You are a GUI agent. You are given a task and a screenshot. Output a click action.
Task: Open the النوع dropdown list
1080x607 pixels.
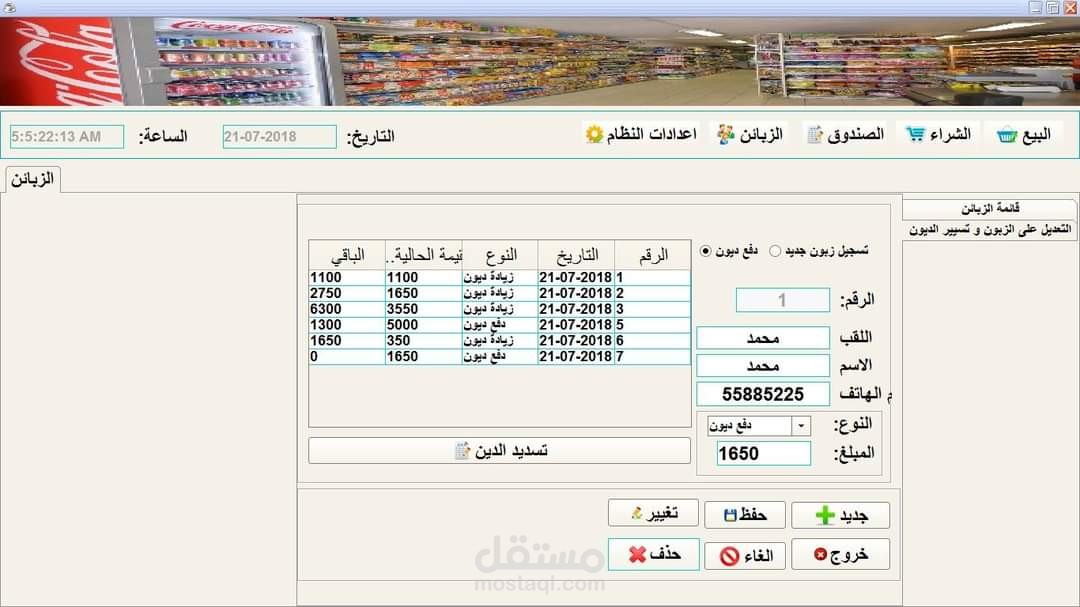pyautogui.click(x=757, y=425)
